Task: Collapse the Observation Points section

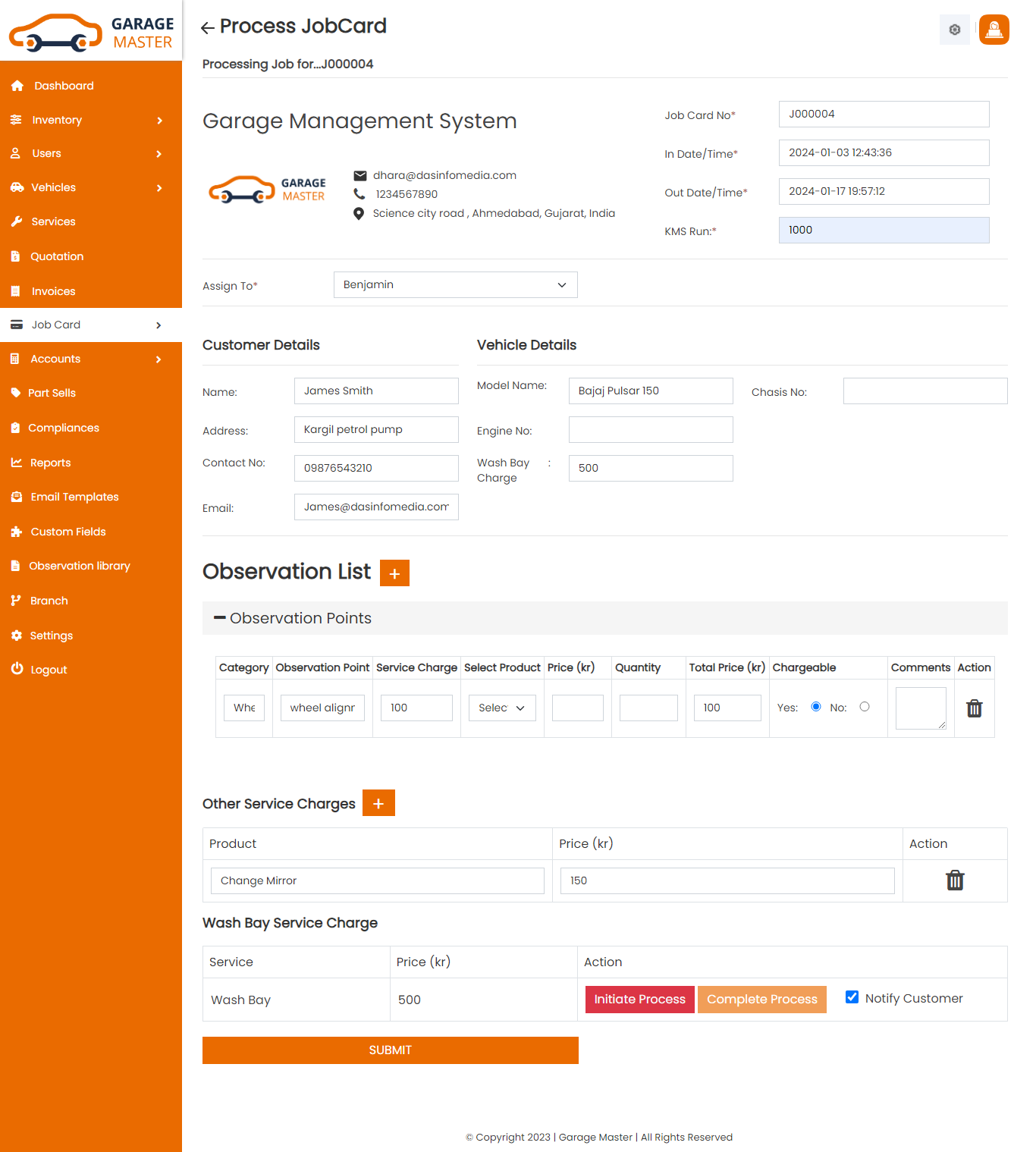Action: click(220, 617)
